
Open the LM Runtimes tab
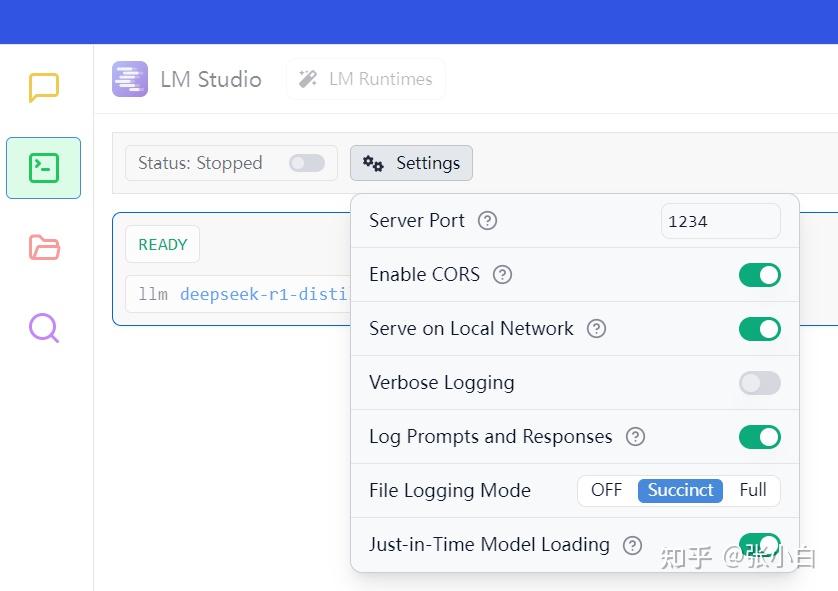[x=366, y=79]
